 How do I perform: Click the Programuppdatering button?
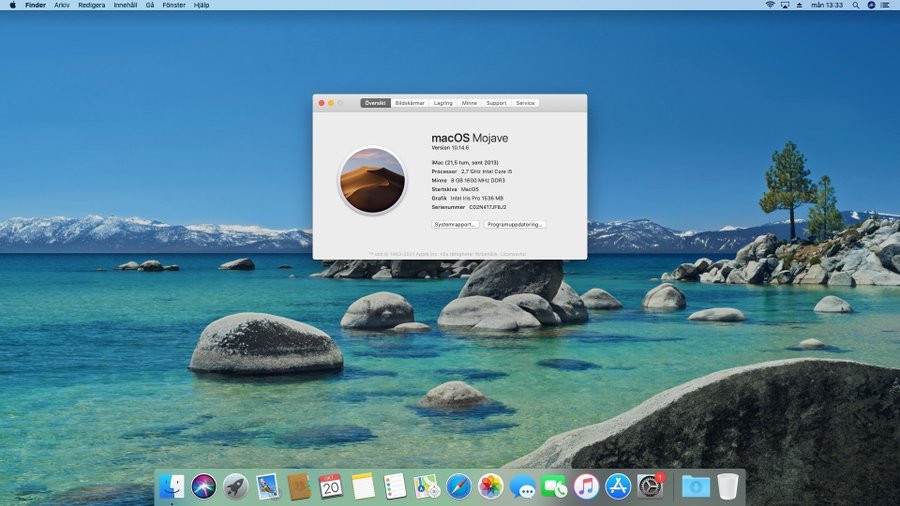point(516,224)
